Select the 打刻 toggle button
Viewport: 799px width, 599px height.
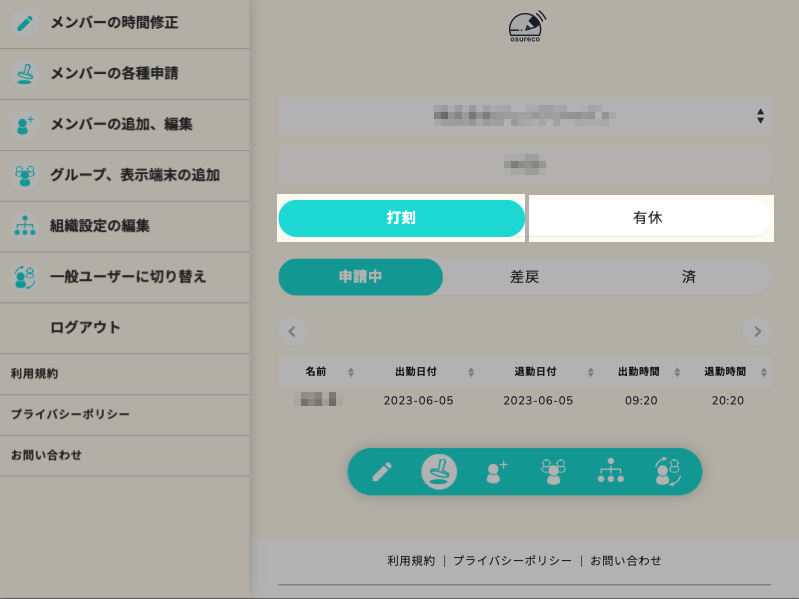pos(401,218)
